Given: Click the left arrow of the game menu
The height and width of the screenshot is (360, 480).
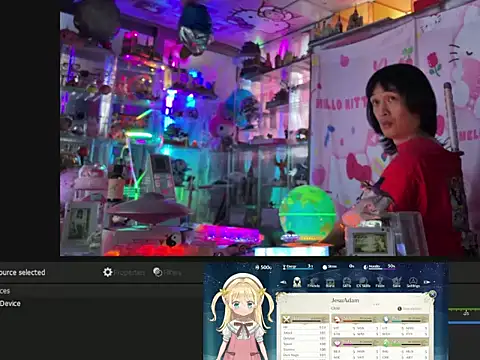Looking at the screenshot, I should click(x=283, y=282).
